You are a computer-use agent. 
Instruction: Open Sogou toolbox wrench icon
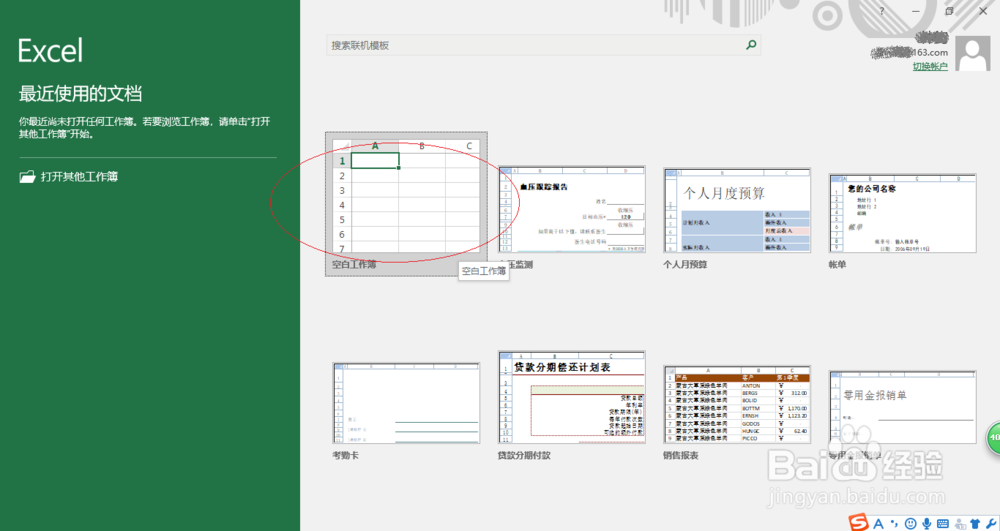pos(991,523)
